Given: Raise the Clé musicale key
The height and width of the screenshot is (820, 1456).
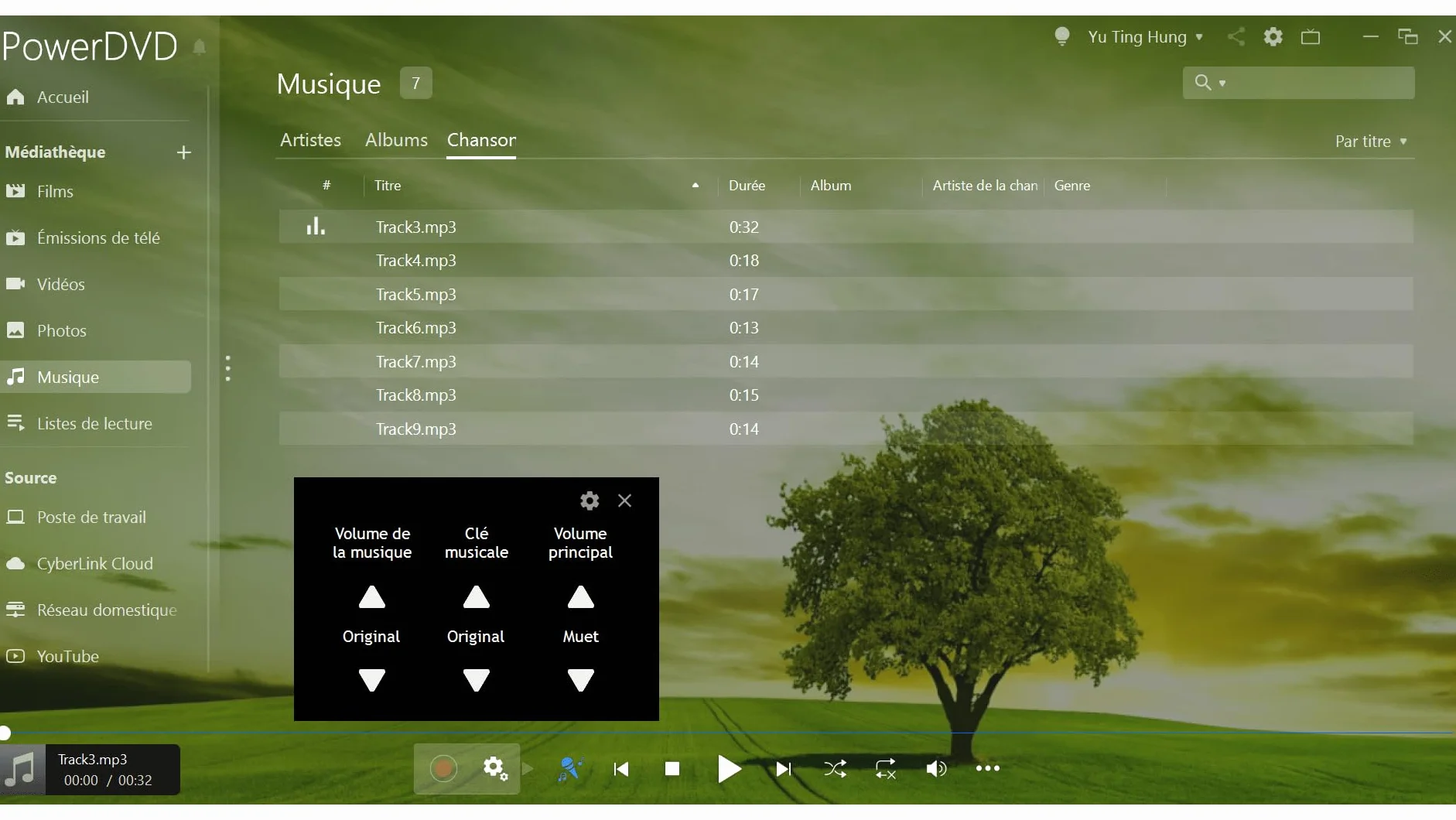Looking at the screenshot, I should pos(476,597).
